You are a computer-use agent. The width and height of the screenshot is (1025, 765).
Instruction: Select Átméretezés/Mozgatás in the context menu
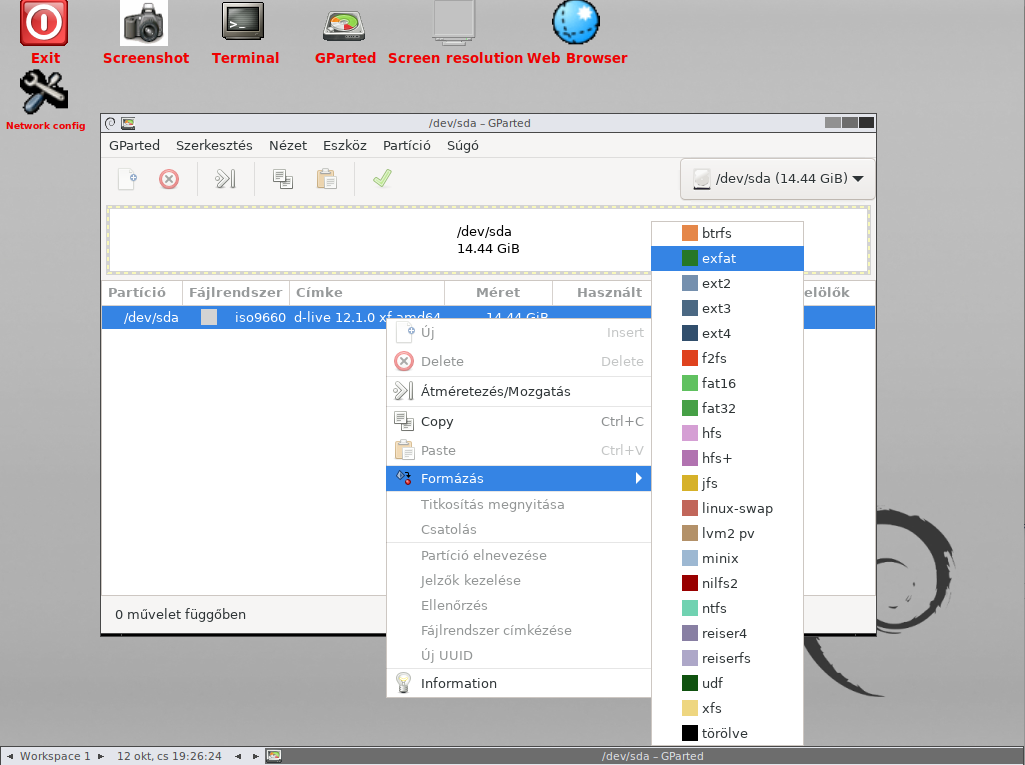pyautogui.click(x=518, y=391)
